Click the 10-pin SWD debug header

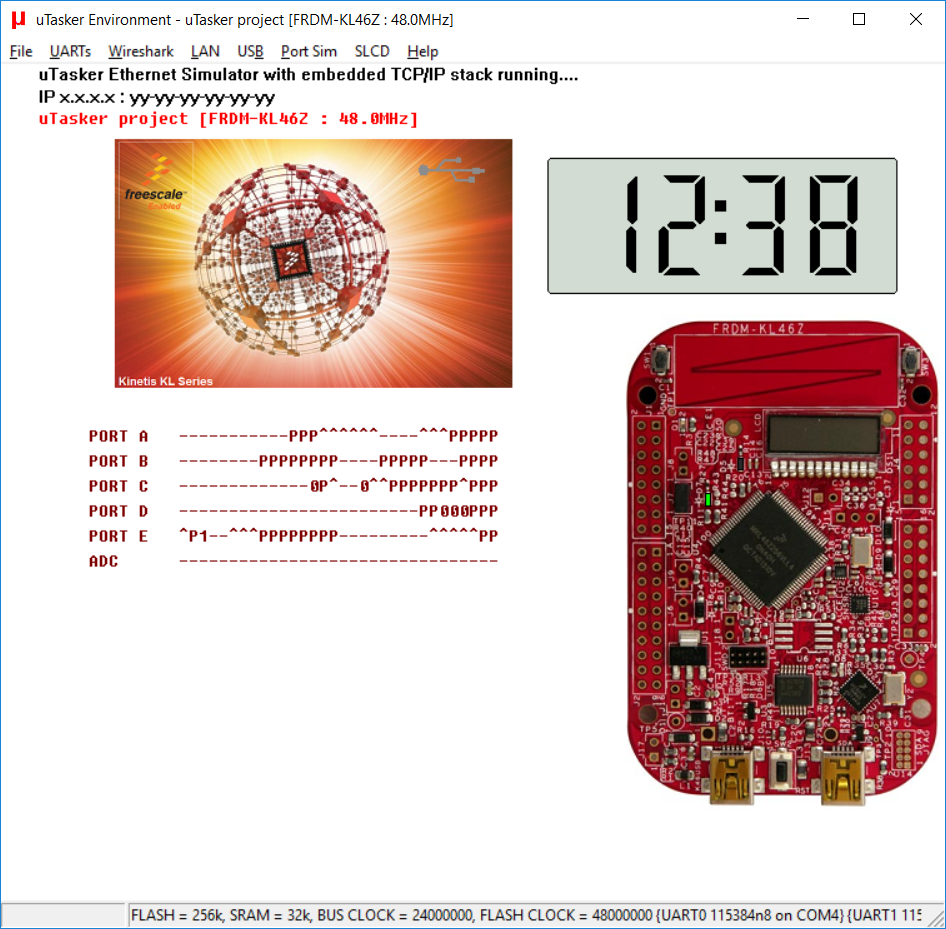(x=748, y=656)
